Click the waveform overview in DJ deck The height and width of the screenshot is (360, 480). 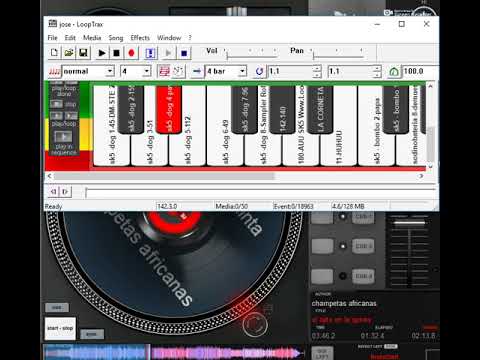173,352
